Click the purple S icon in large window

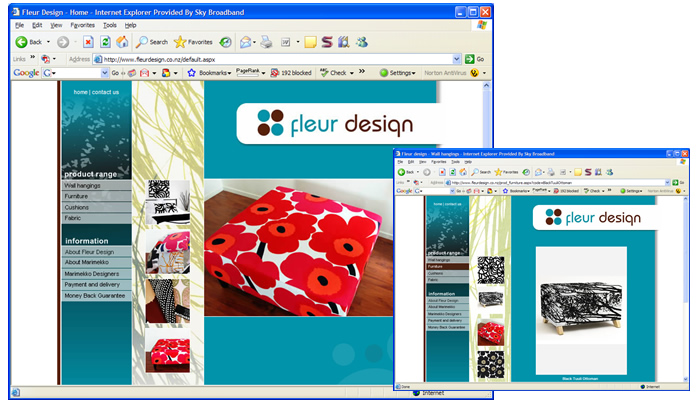click(327, 42)
